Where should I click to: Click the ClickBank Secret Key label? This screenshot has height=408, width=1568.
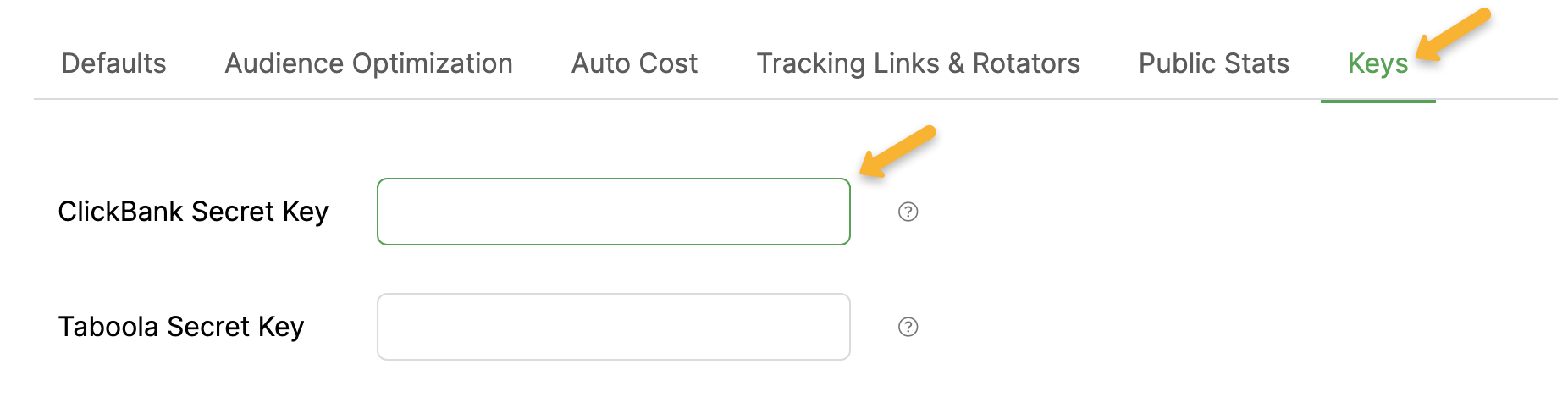193,212
